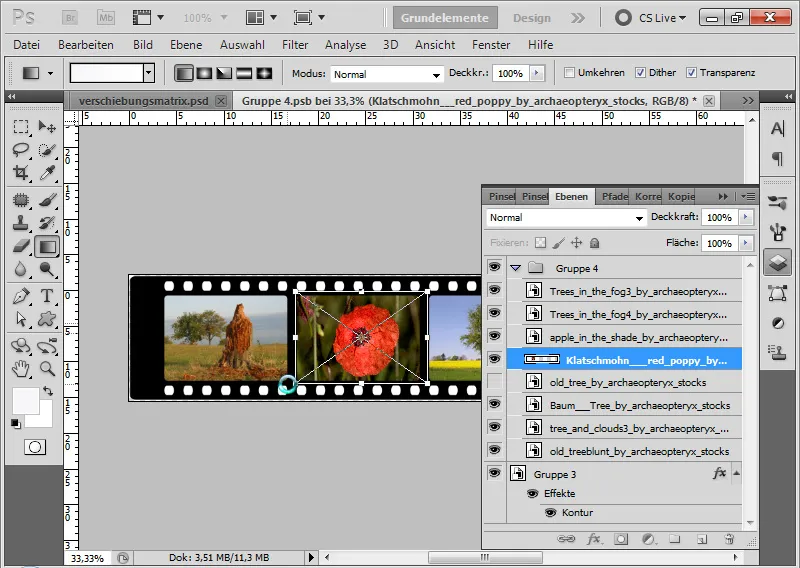Open the Datei menu

(27, 45)
